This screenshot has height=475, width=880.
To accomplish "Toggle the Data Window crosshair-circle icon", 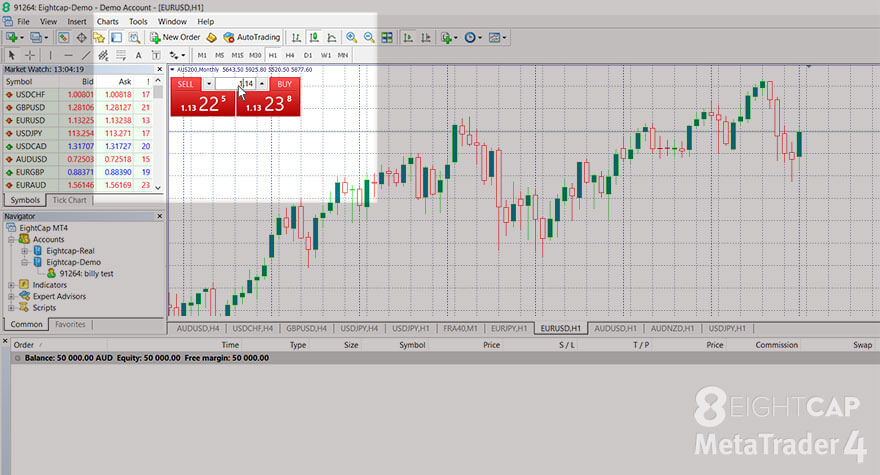I will [x=81, y=38].
